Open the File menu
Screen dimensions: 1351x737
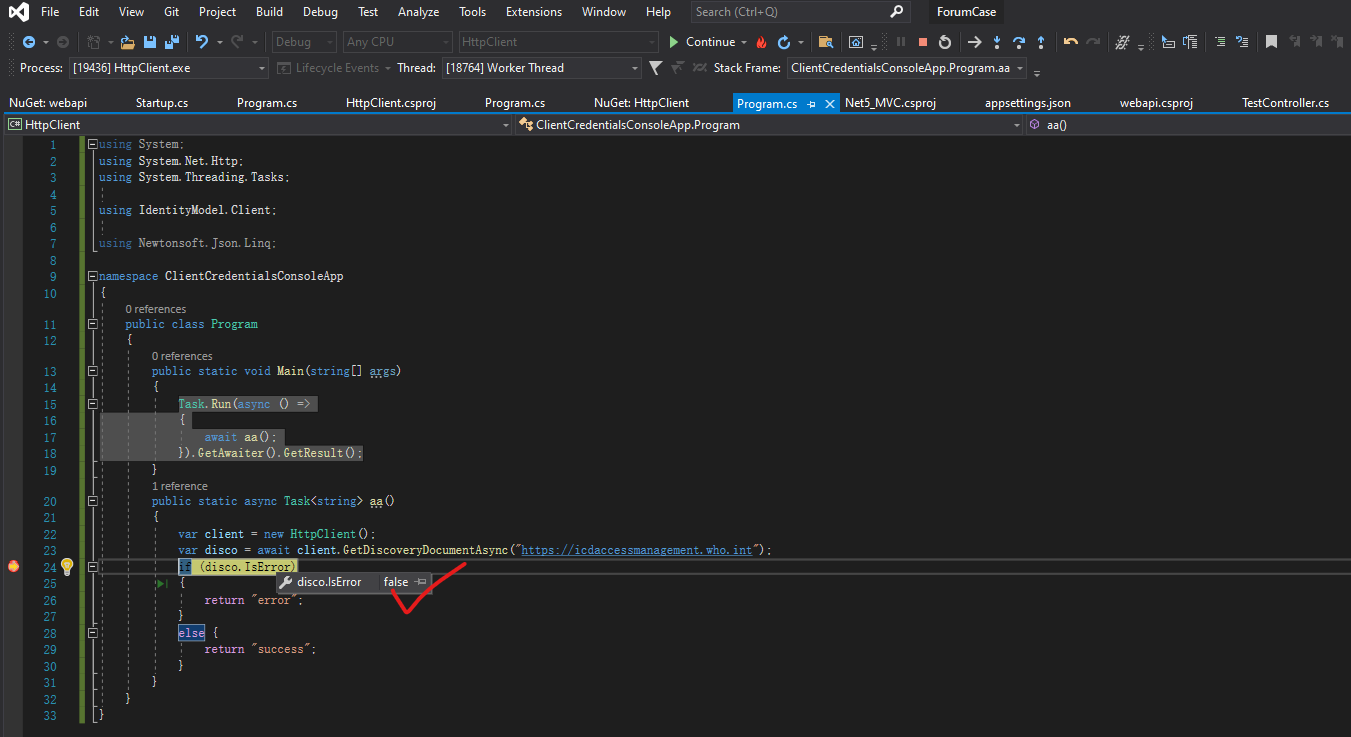click(x=50, y=12)
